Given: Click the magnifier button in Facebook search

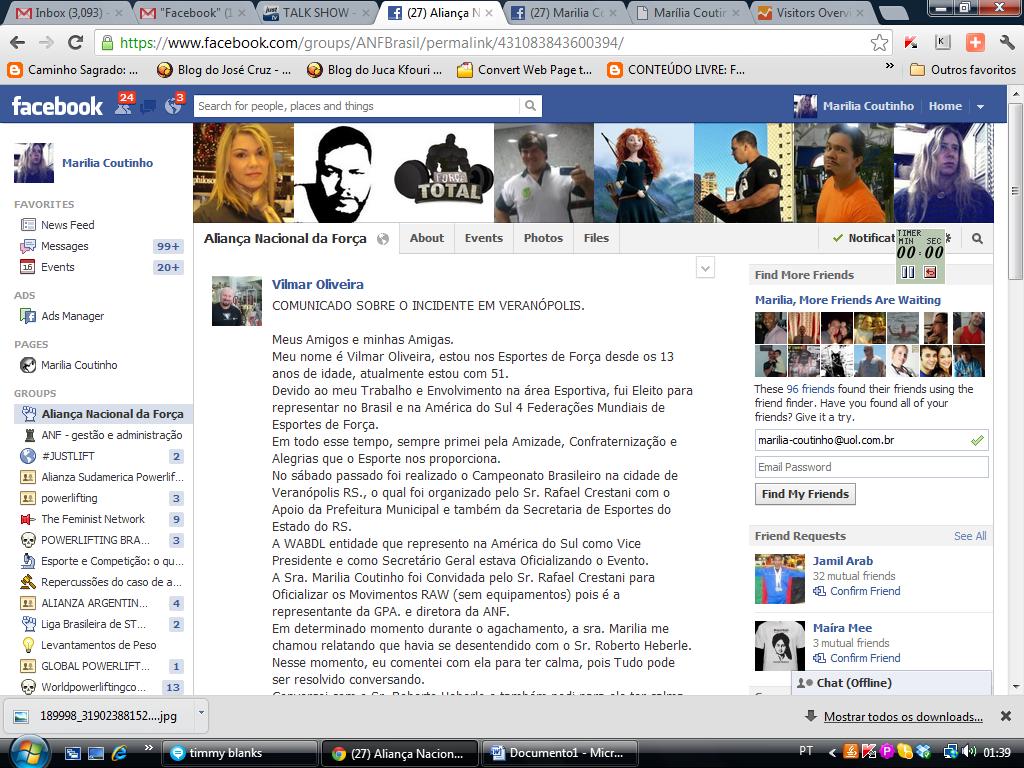Looking at the screenshot, I should pos(530,106).
